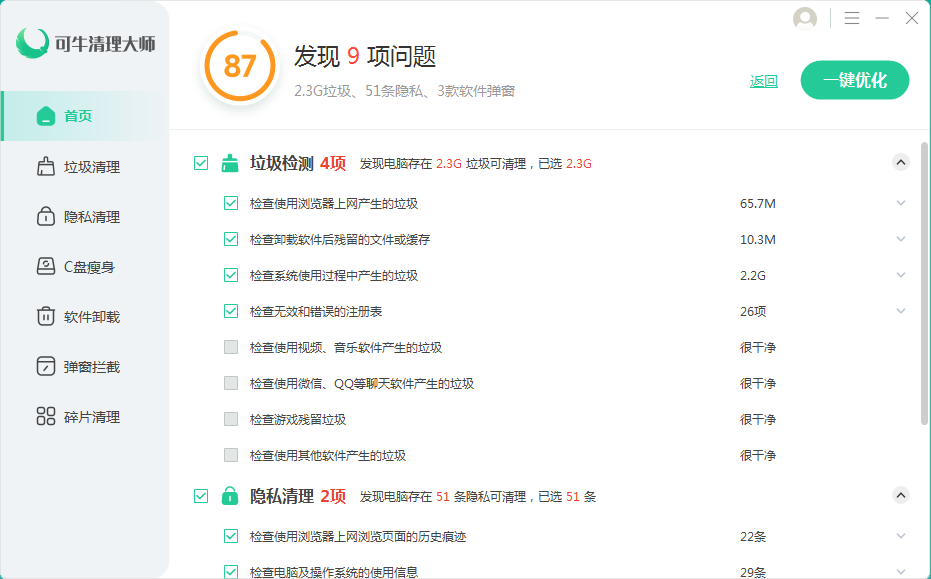Uncheck 检查无效和错误的注册表 checkbox
The height and width of the screenshot is (579, 931).
[x=231, y=311]
